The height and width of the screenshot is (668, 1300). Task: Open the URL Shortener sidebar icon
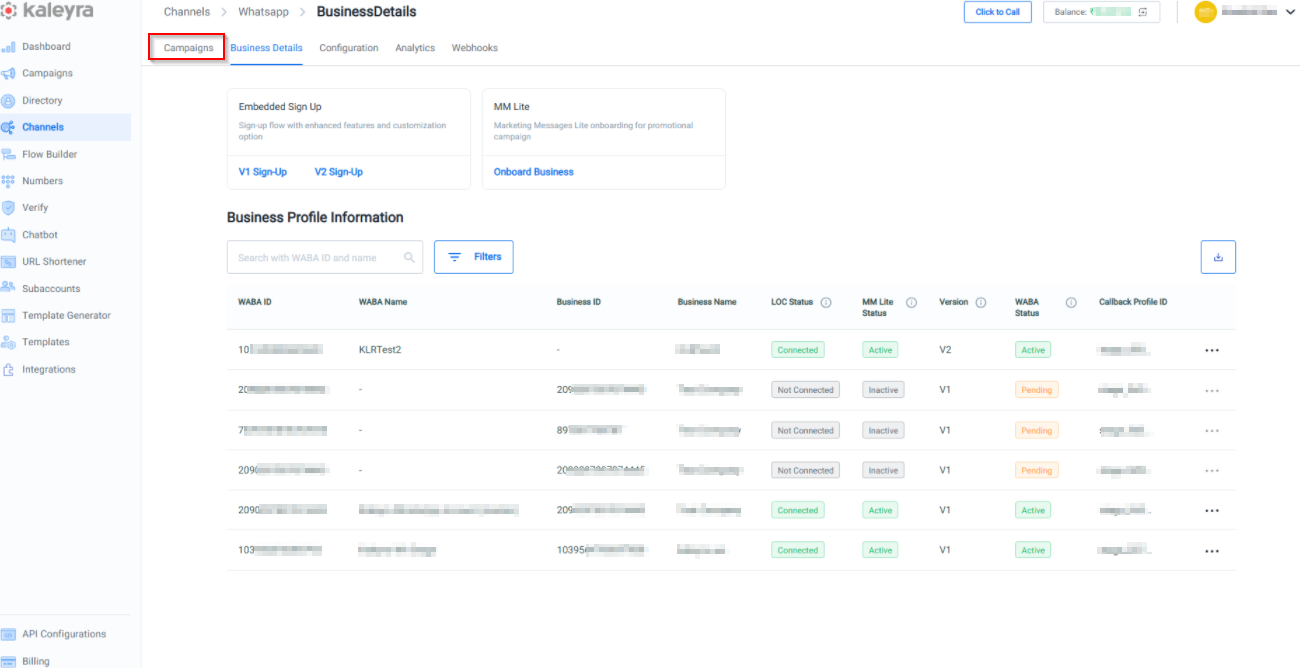pyautogui.click(x=9, y=262)
